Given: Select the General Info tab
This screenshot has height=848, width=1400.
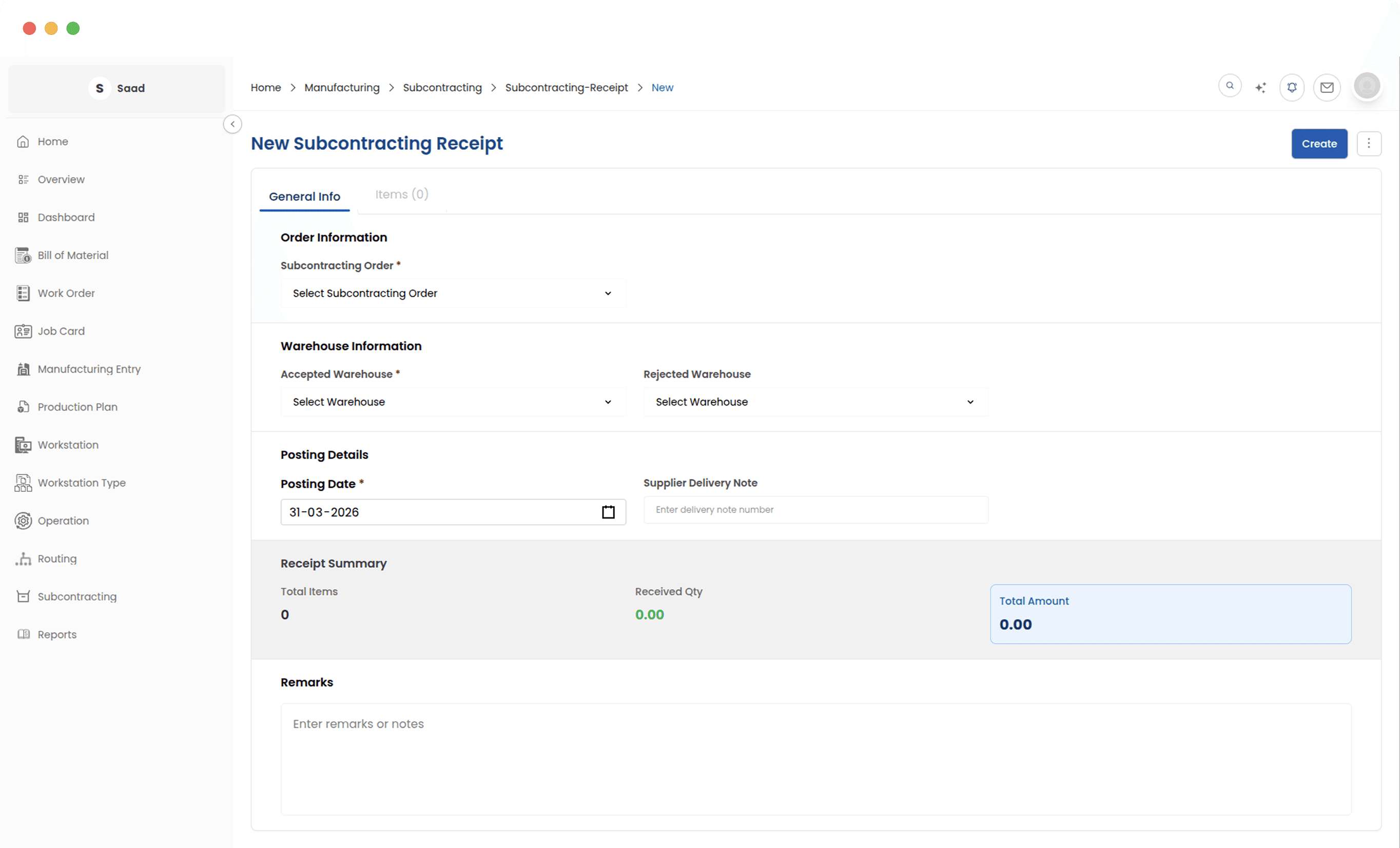Looking at the screenshot, I should [304, 197].
